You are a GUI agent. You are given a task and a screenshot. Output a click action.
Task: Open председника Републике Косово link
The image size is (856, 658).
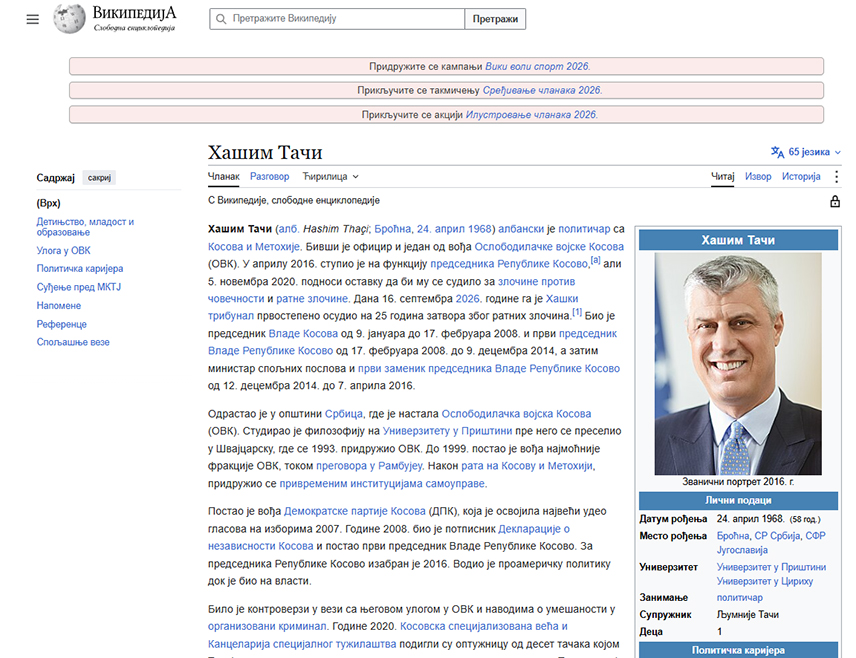509,264
